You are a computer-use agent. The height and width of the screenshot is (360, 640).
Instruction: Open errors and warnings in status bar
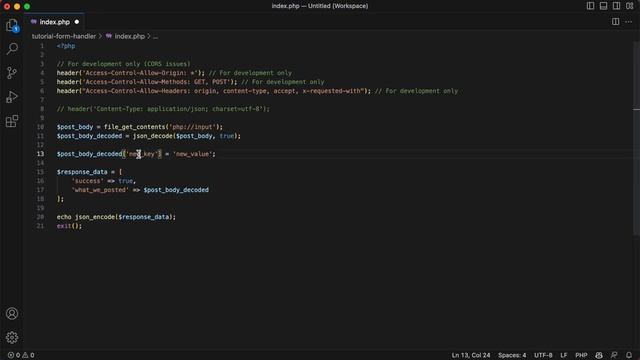21,355
